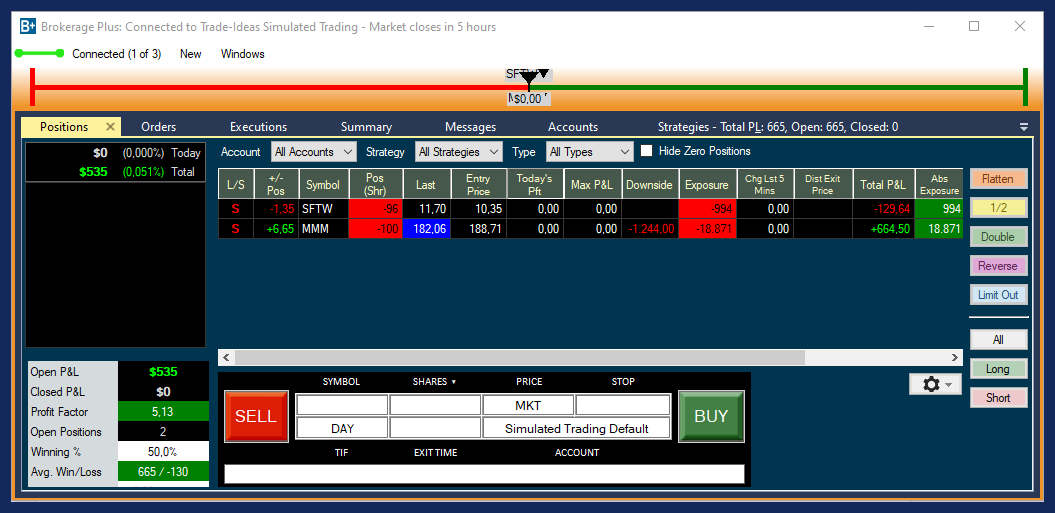Click the DAY time-in-force field
Image resolution: width=1055 pixels, height=513 pixels.
342,429
